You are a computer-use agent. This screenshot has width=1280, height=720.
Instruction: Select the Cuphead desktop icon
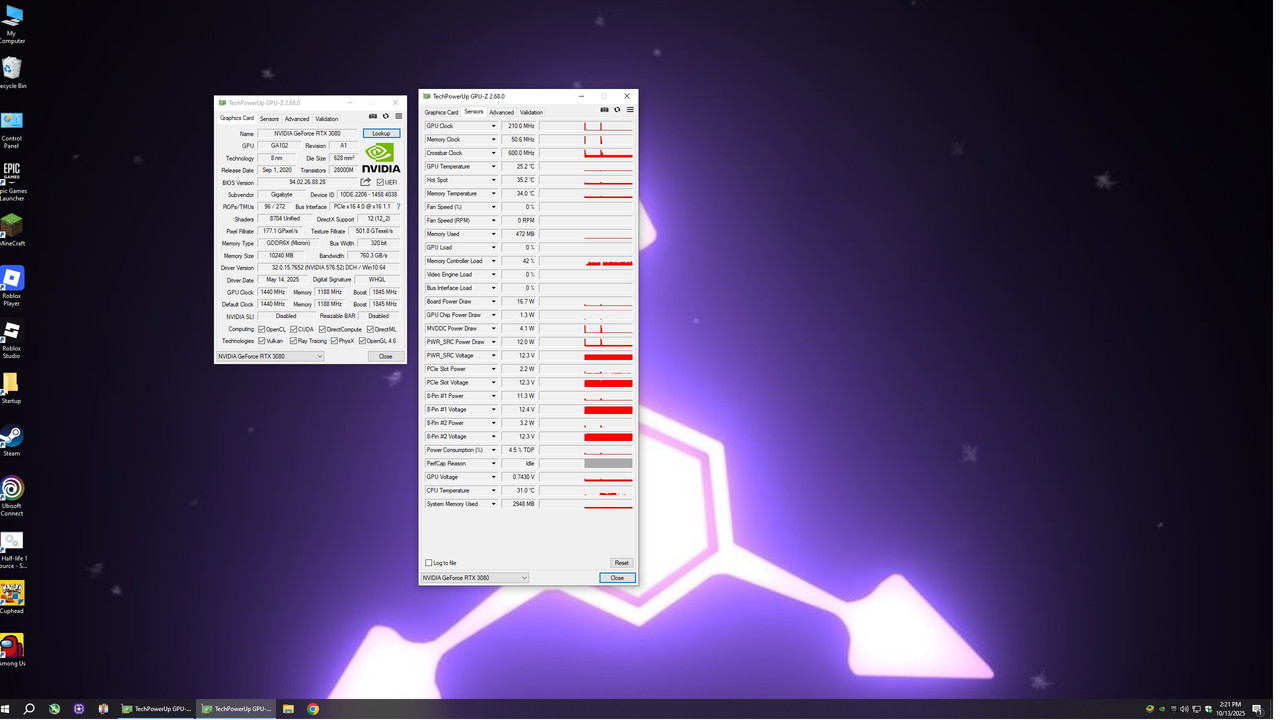click(12, 598)
